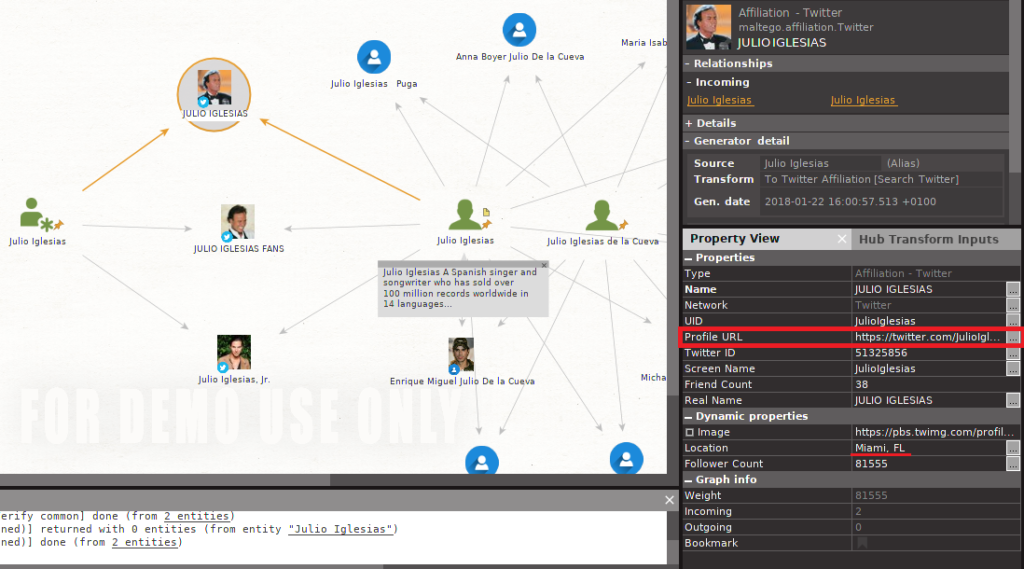Select the Property View tab

coord(734,239)
